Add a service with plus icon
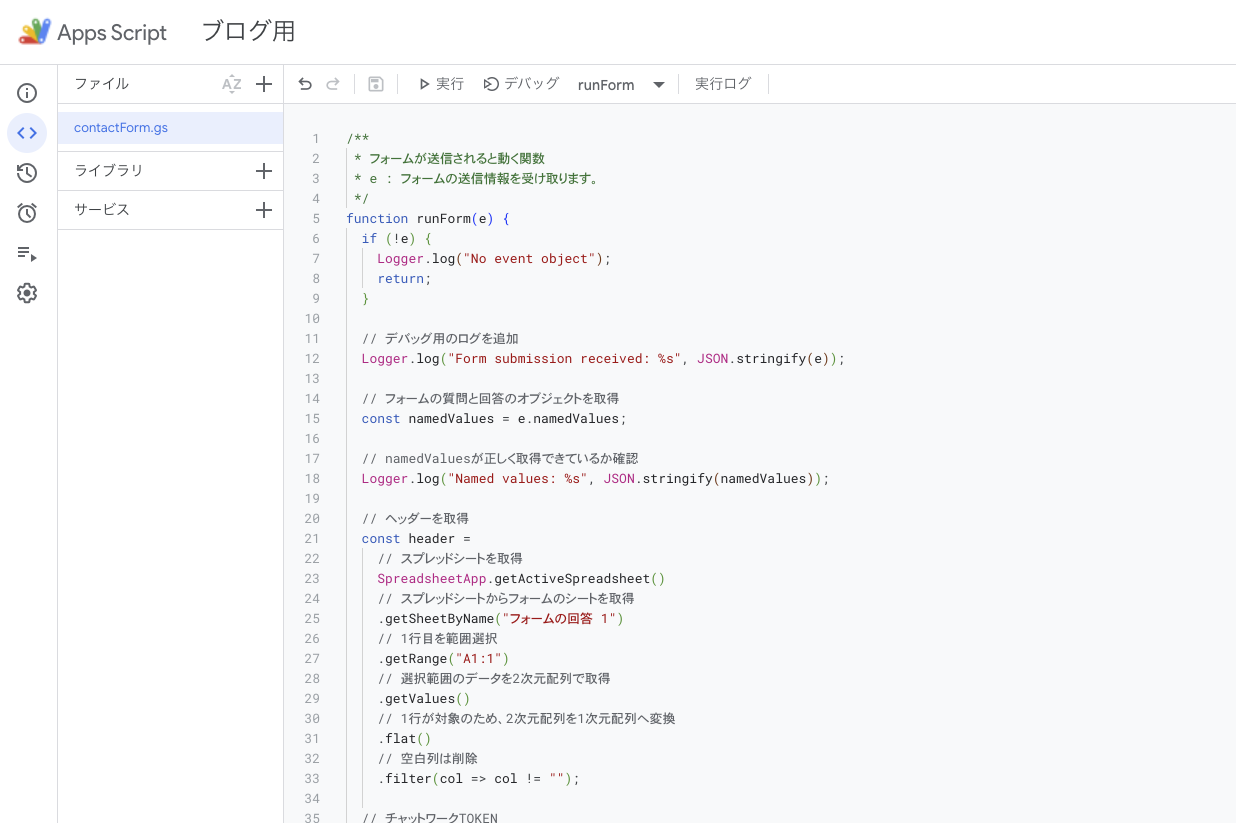Screen dimensions: 1236x823 [264, 210]
